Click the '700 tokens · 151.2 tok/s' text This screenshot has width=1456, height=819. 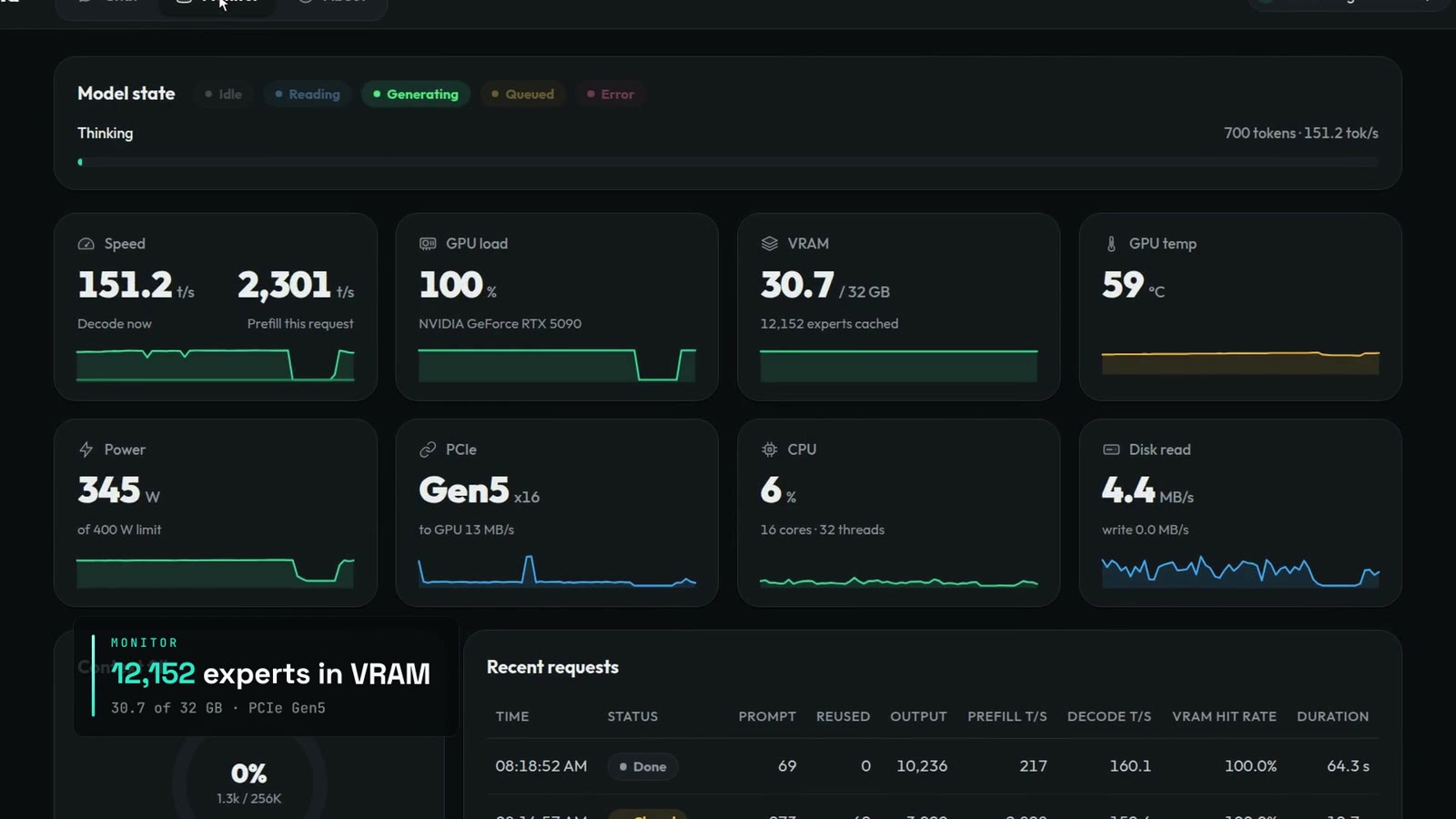point(1301,133)
